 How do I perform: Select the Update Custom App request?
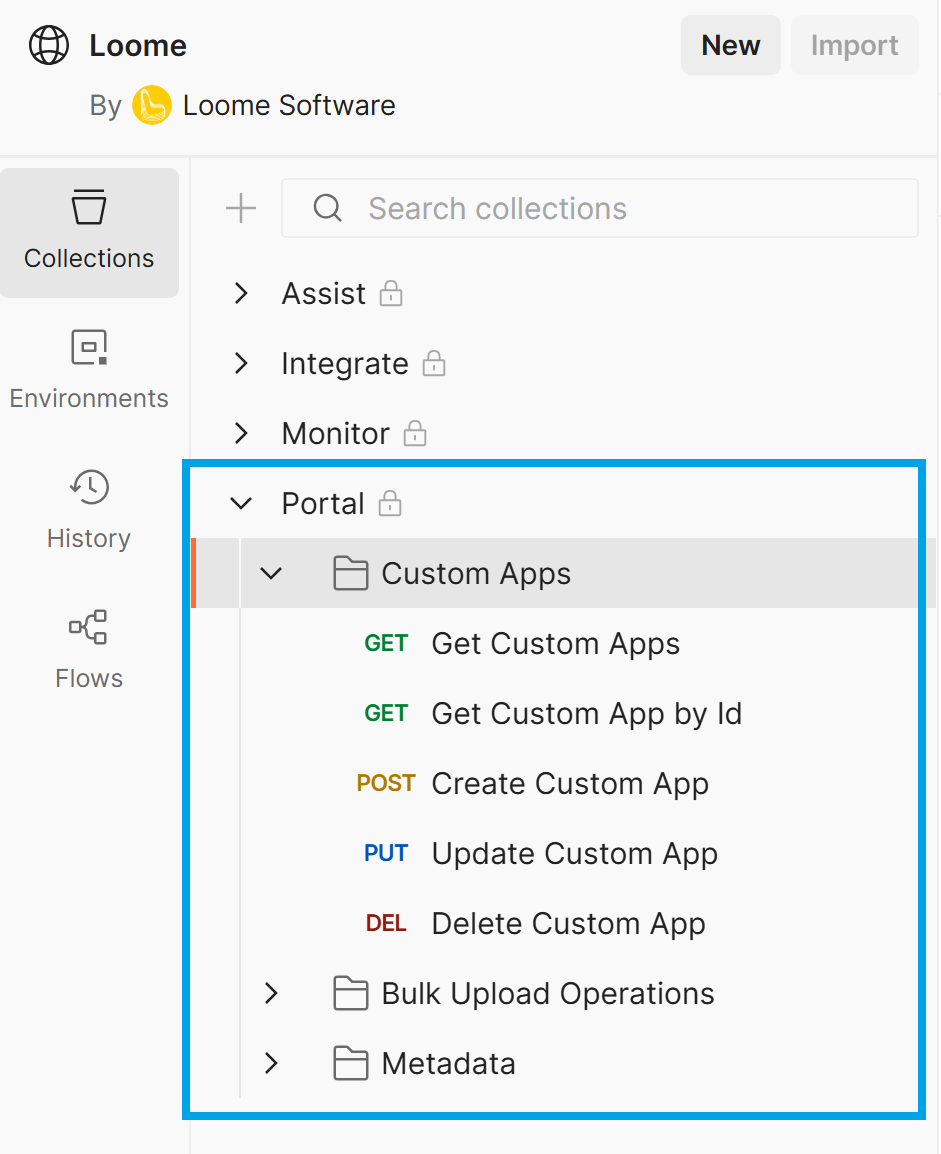coord(574,853)
